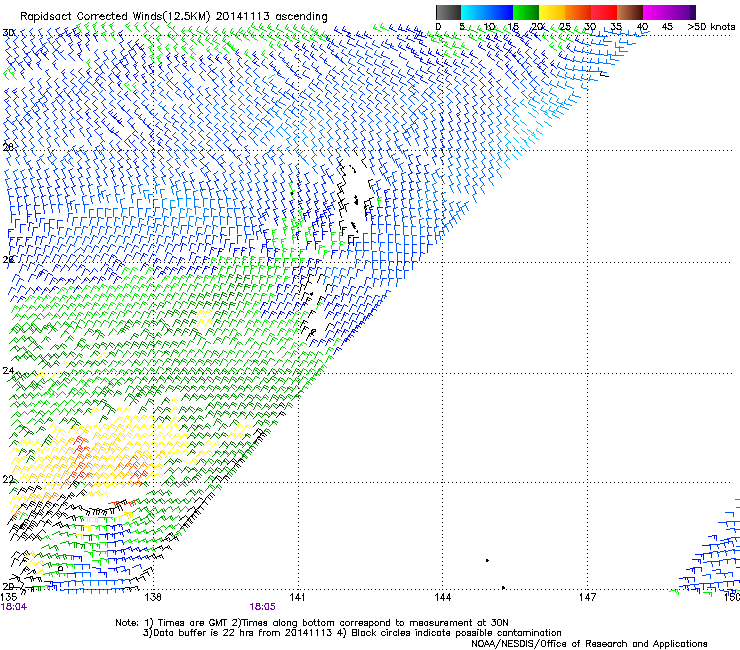Click the purple time stamp '18:05'
Viewport: 740px width, 650px height.
[x=262, y=607]
